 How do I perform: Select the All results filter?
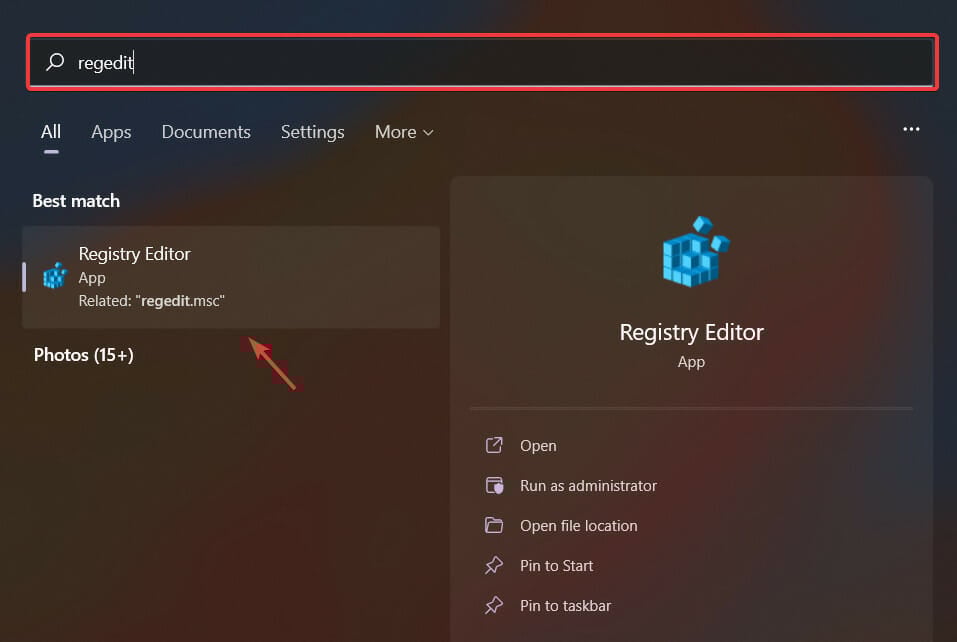click(x=51, y=131)
